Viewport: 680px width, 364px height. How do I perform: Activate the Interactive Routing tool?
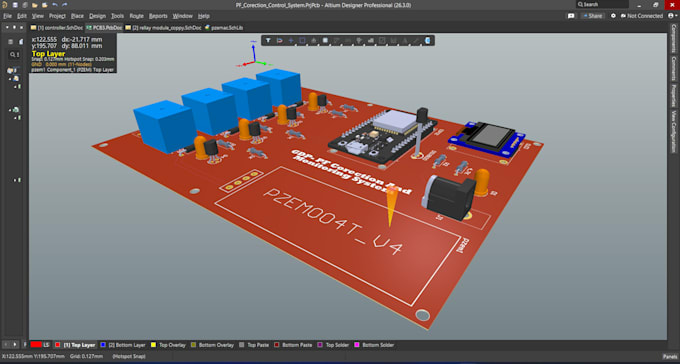pos(337,40)
